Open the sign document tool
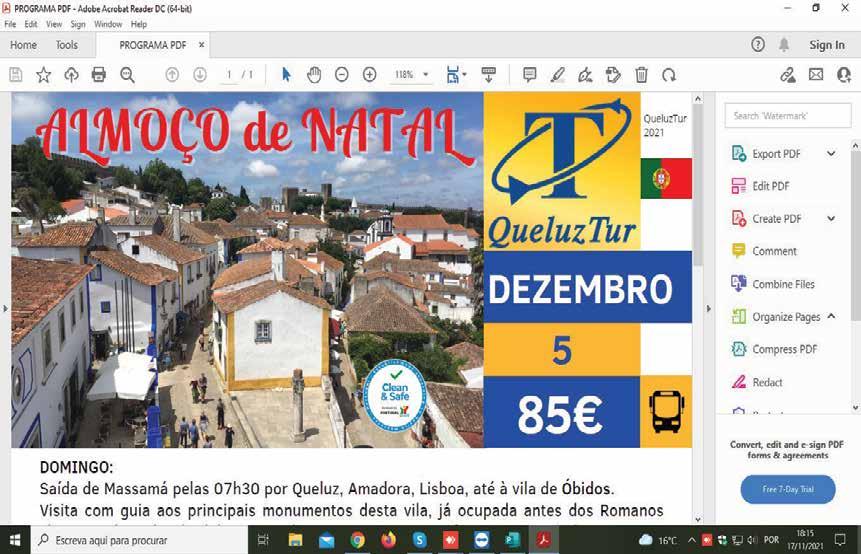Image resolution: width=861 pixels, height=554 pixels. (x=585, y=74)
